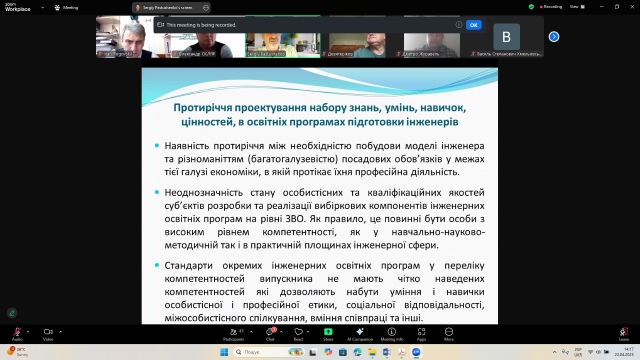Show next participants with blue arrow
Image resolution: width=640 pixels, height=360 pixels.
(553, 37)
